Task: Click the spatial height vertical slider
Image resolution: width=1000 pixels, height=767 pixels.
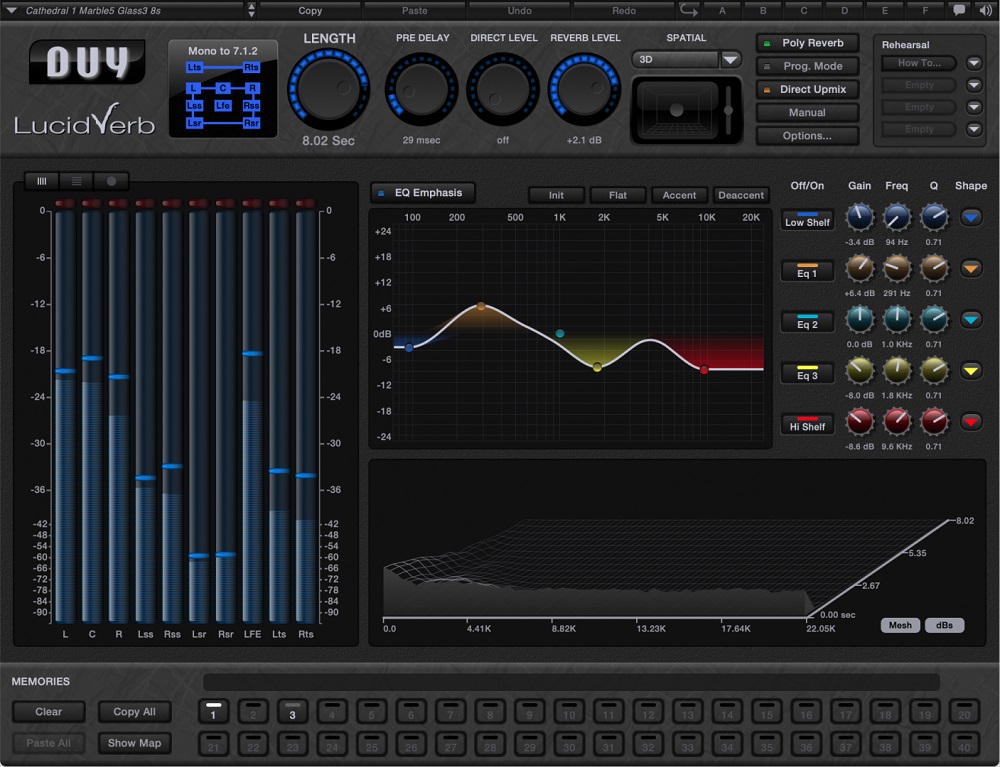Action: [x=728, y=110]
